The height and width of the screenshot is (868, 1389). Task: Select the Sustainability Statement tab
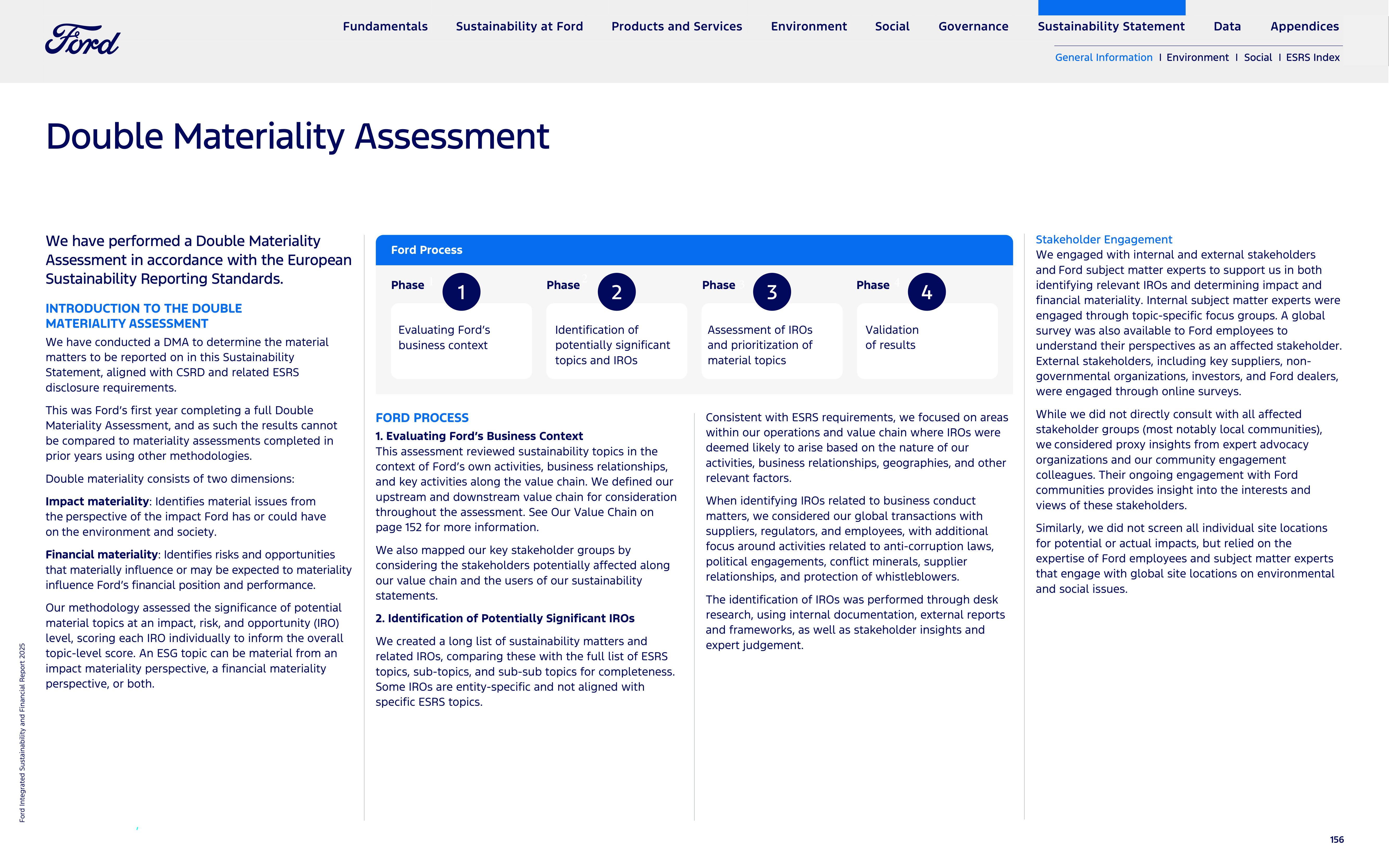(x=1111, y=26)
